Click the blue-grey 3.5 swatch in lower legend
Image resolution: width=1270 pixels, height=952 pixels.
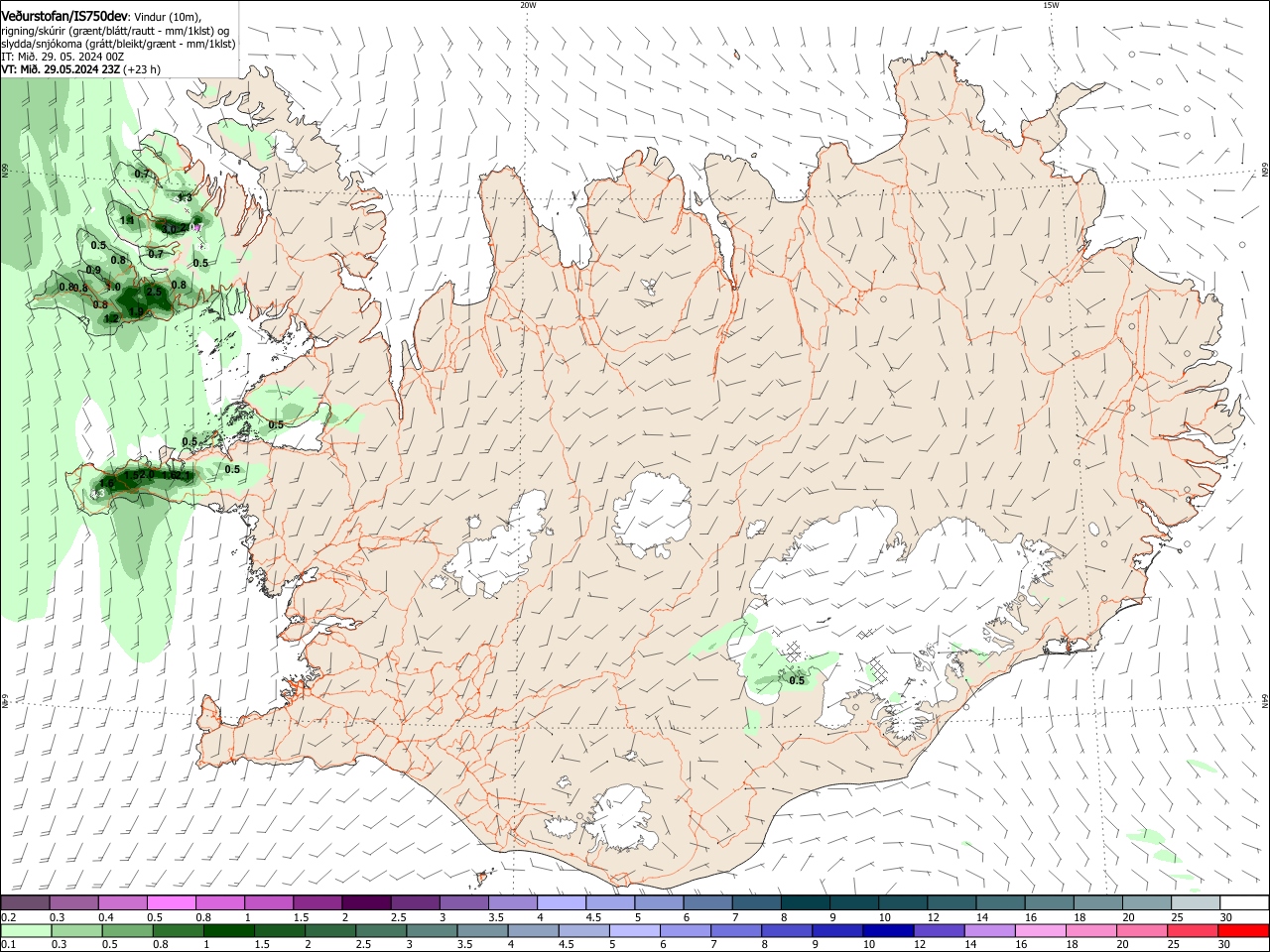click(481, 930)
